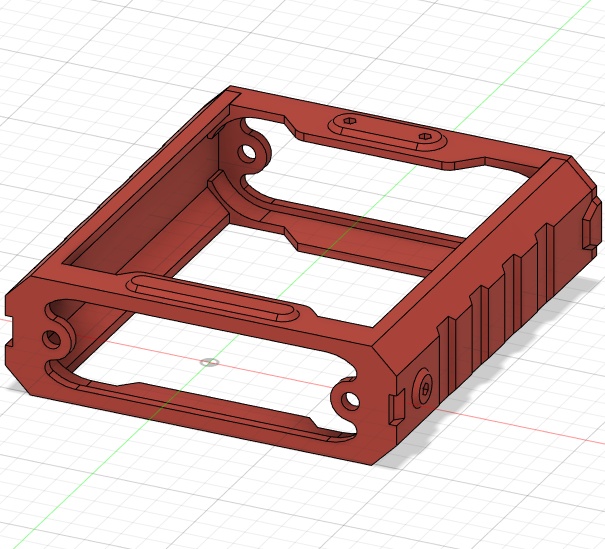605x549 pixels.
Task: Select the left hex screw in the rear top slot
Action: tap(349, 121)
